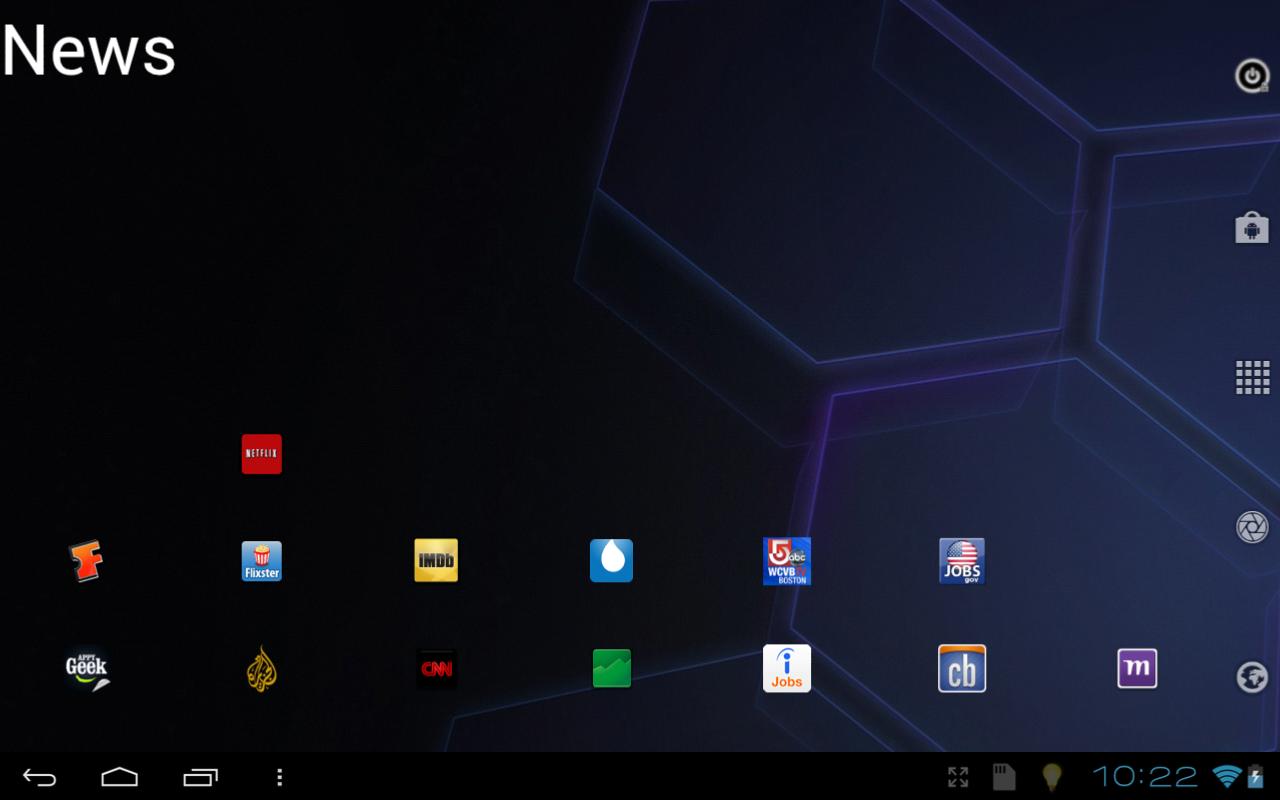Launch the CNN app

[437, 669]
